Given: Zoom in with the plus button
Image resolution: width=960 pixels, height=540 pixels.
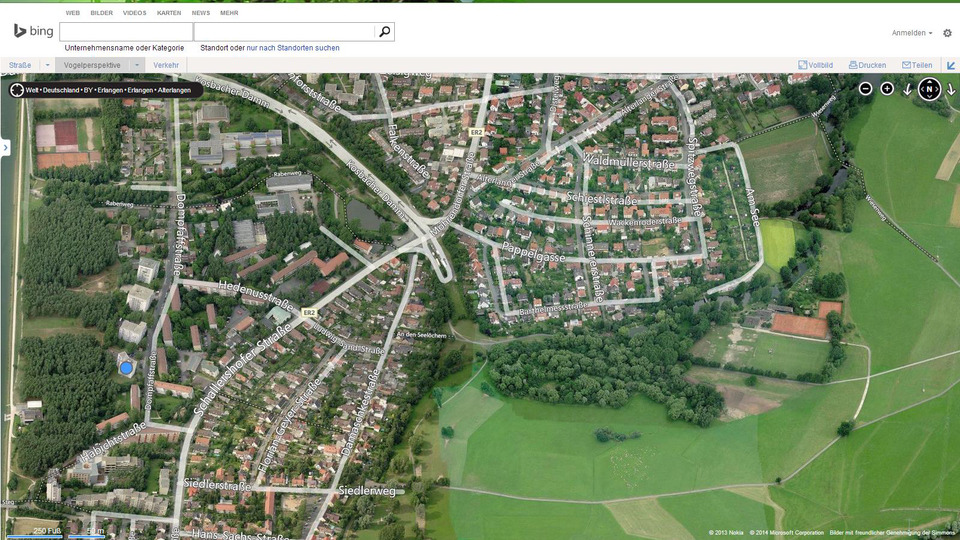Looking at the screenshot, I should point(887,89).
